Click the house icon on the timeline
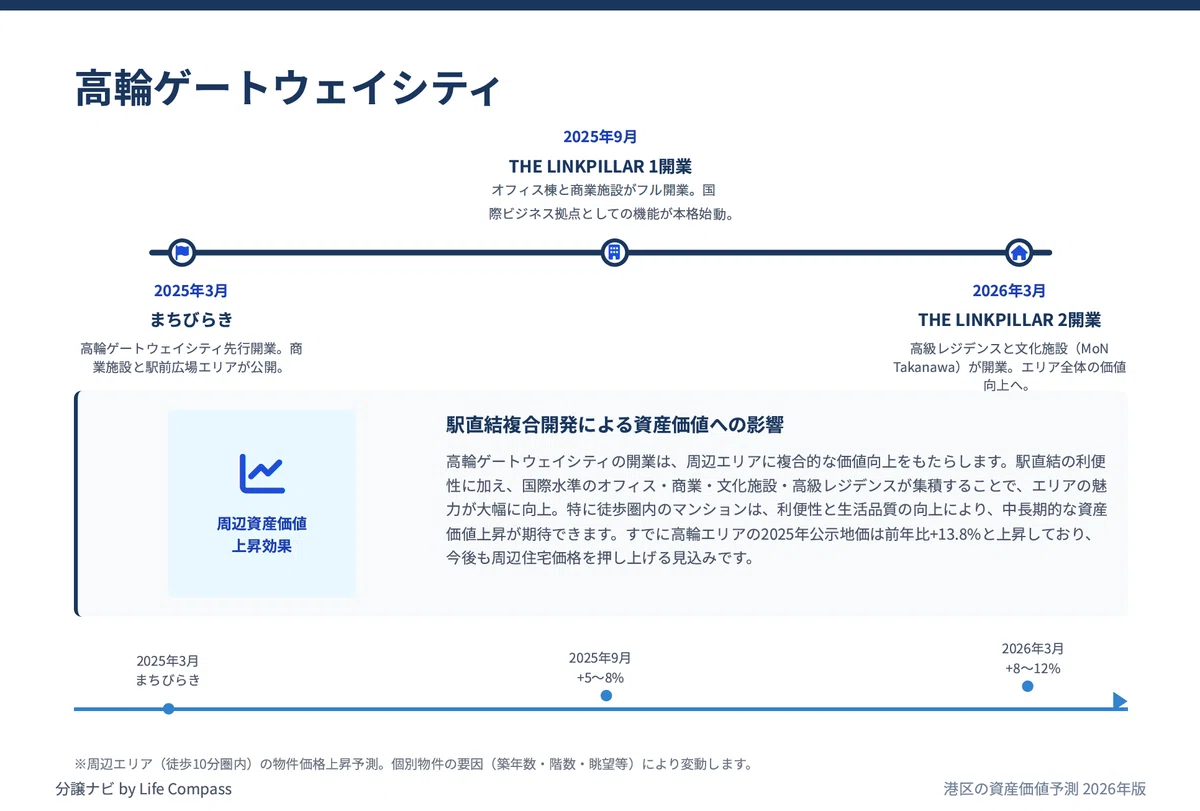This screenshot has width=1200, height=811. 1019,252
